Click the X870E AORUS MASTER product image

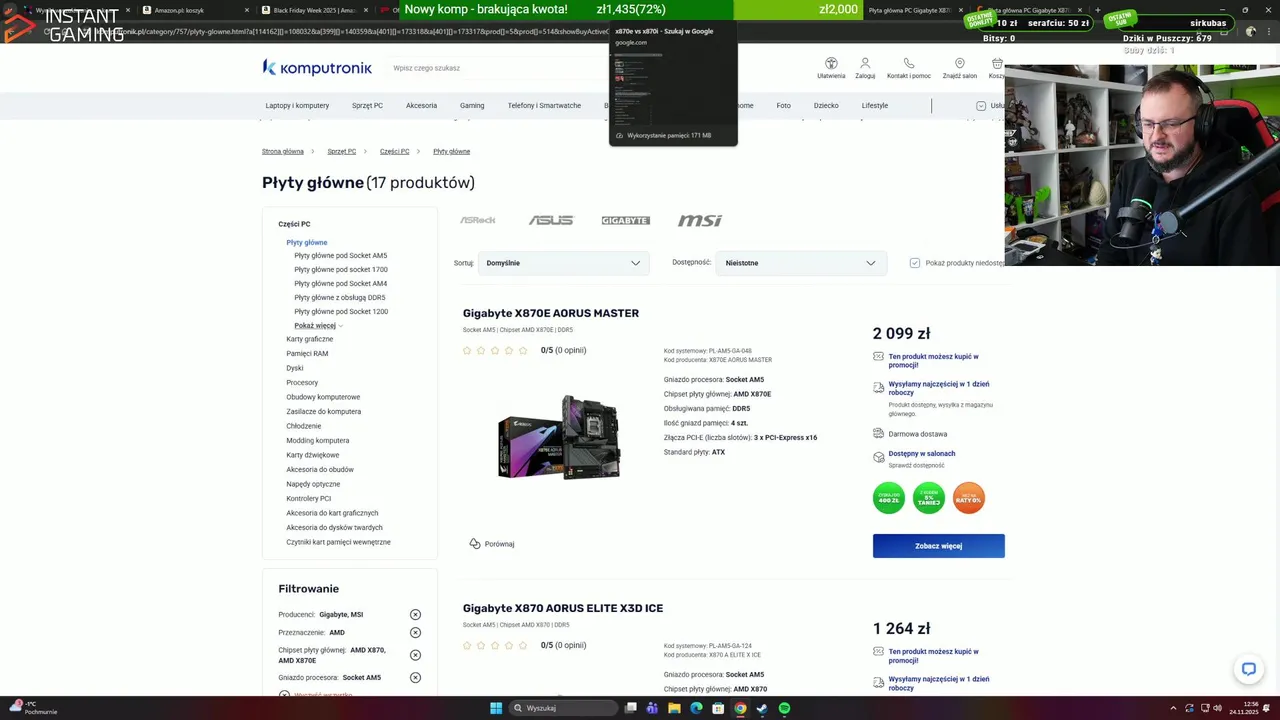pos(559,437)
